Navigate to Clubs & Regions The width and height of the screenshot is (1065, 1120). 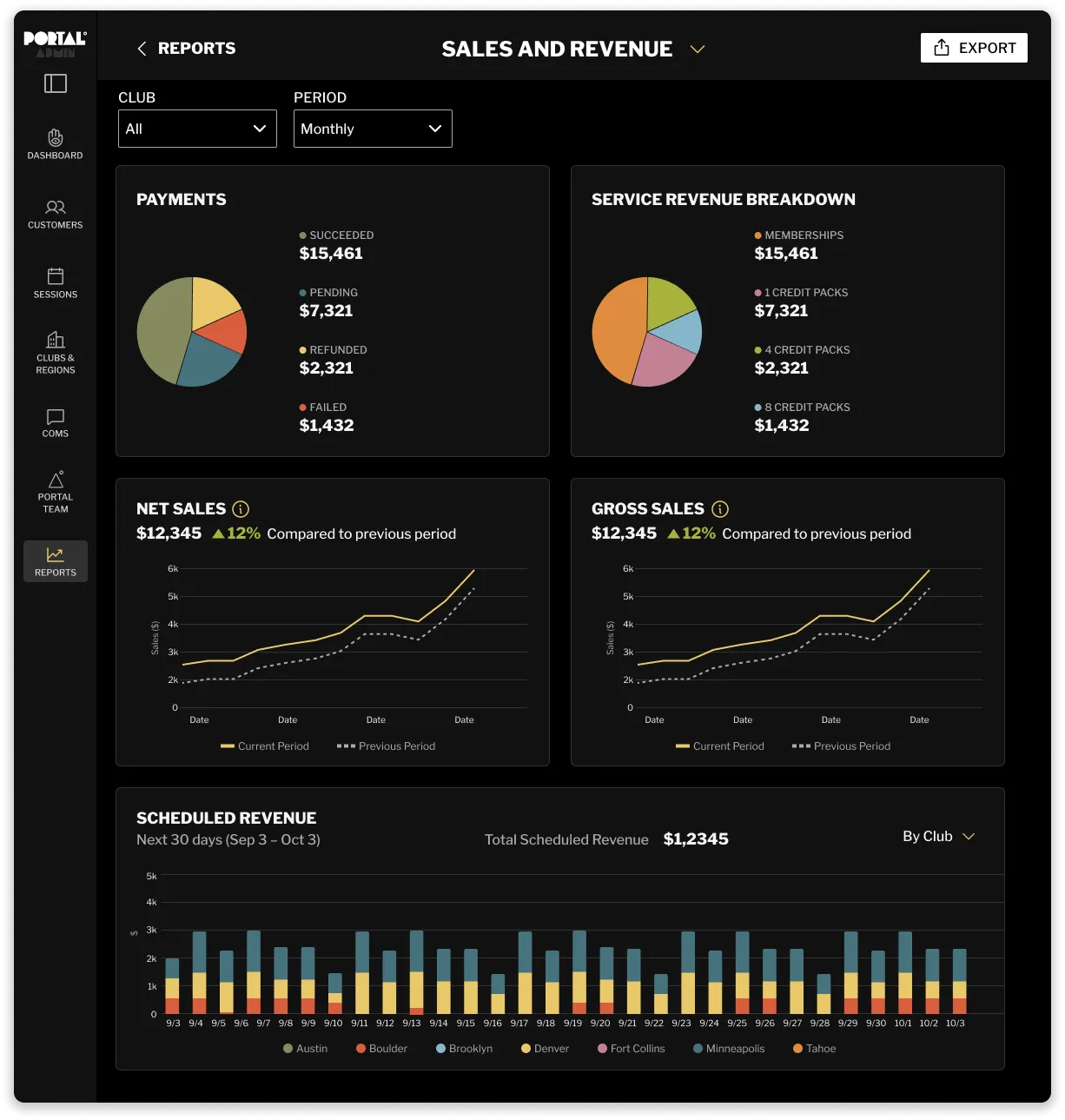pyautogui.click(x=55, y=352)
